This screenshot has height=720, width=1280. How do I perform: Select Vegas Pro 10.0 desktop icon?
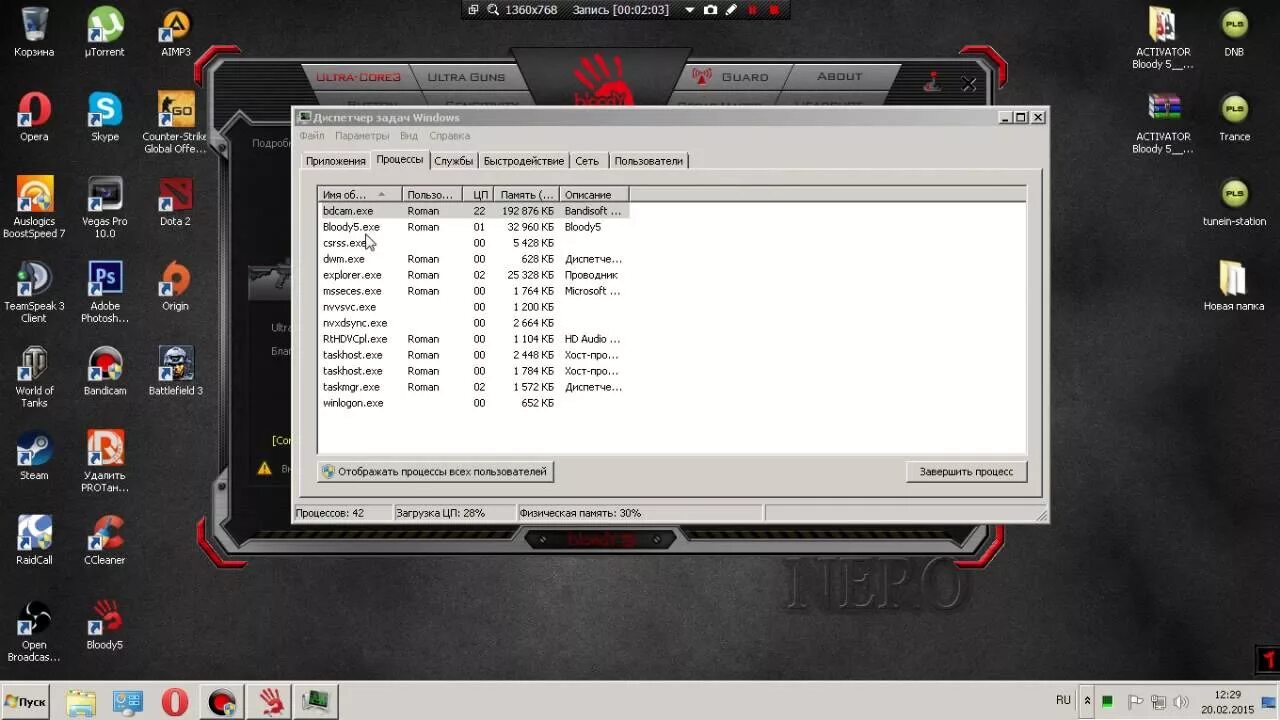[x=105, y=207]
